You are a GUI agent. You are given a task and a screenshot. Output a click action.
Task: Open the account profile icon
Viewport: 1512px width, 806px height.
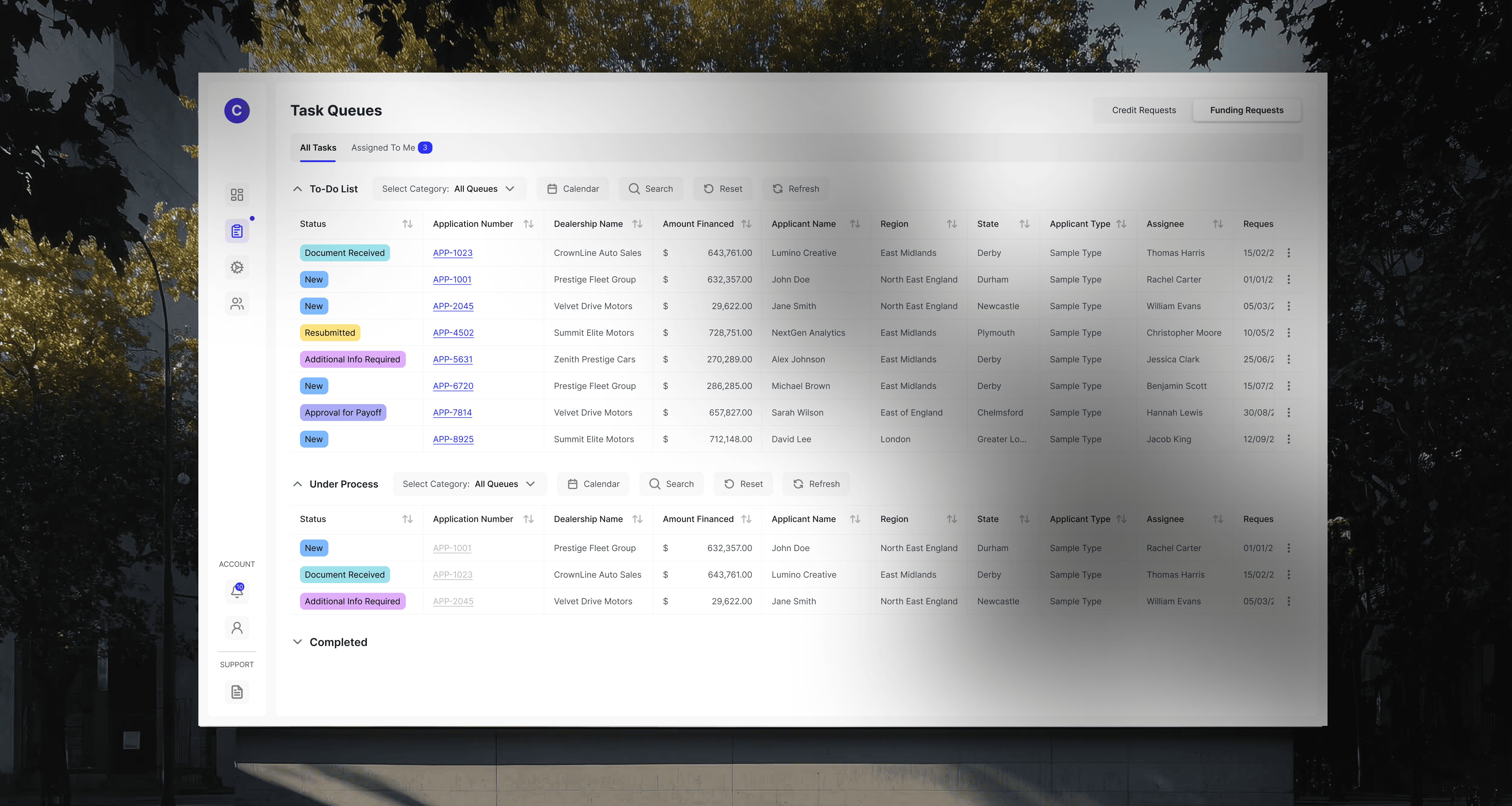236,628
